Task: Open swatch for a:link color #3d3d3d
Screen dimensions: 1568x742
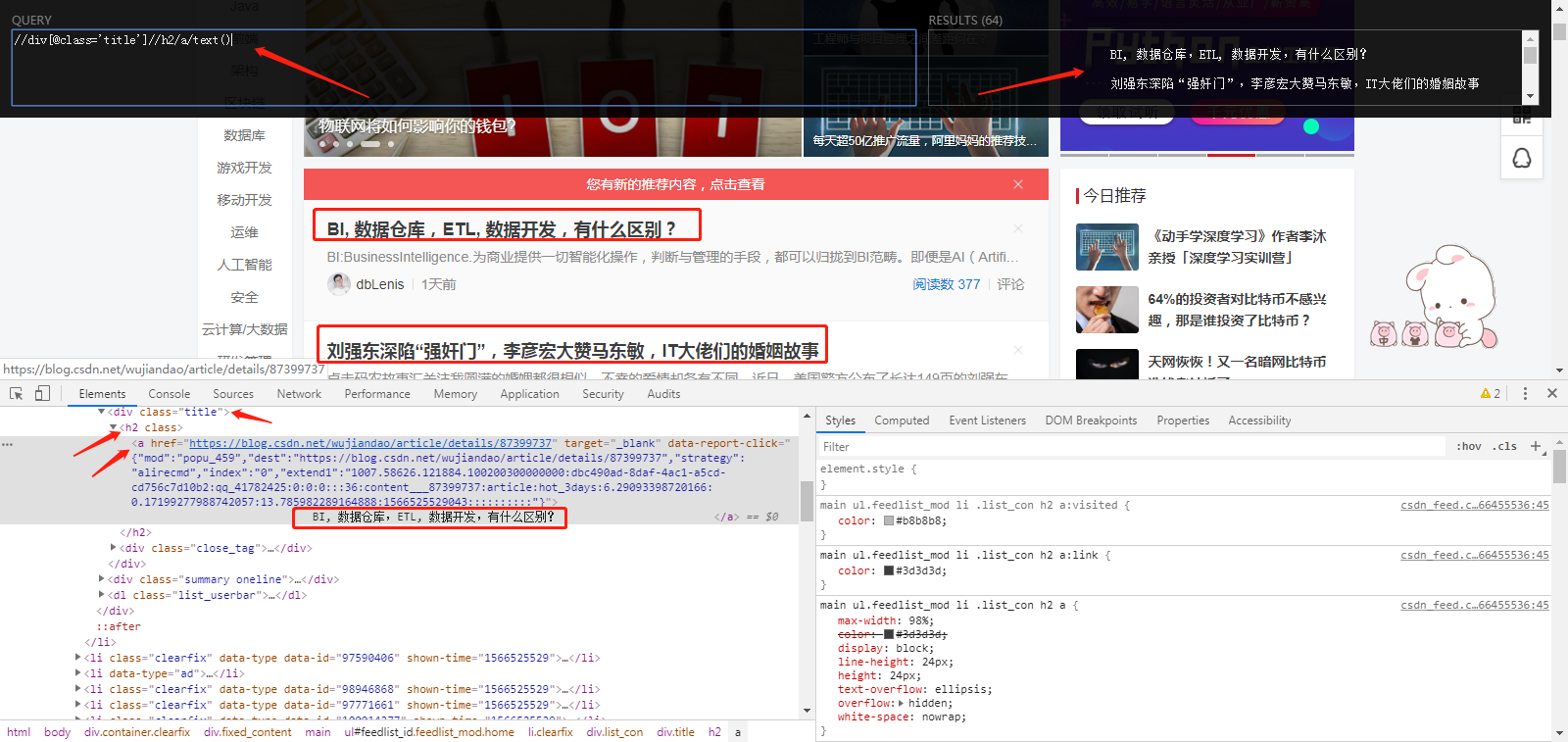Action: coord(889,570)
